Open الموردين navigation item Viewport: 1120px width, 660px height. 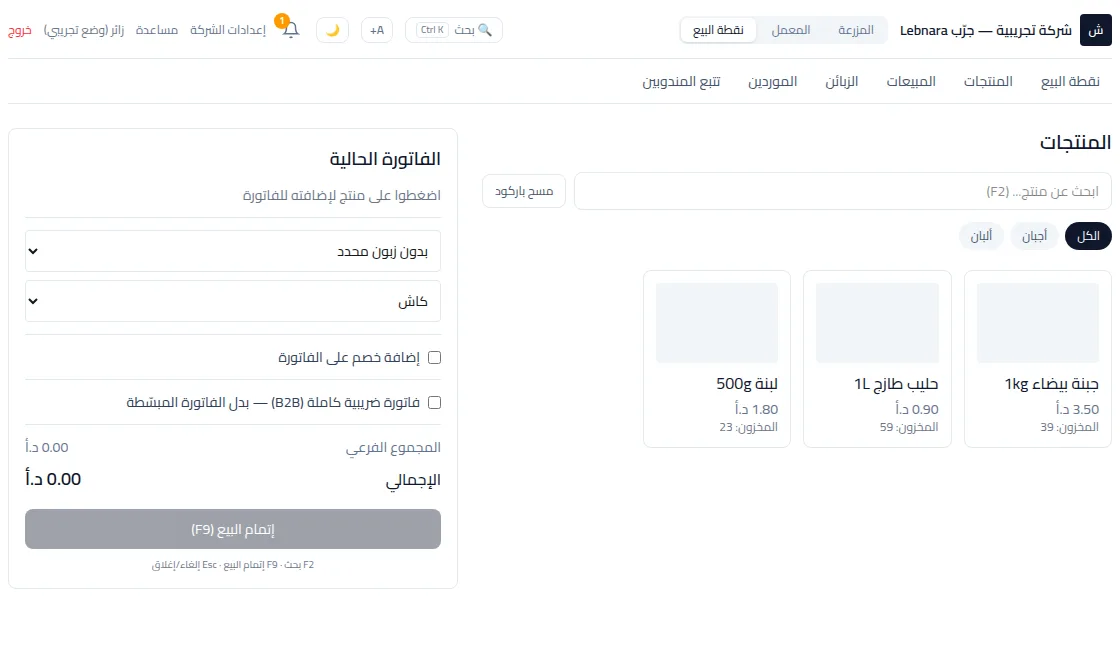(x=772, y=81)
